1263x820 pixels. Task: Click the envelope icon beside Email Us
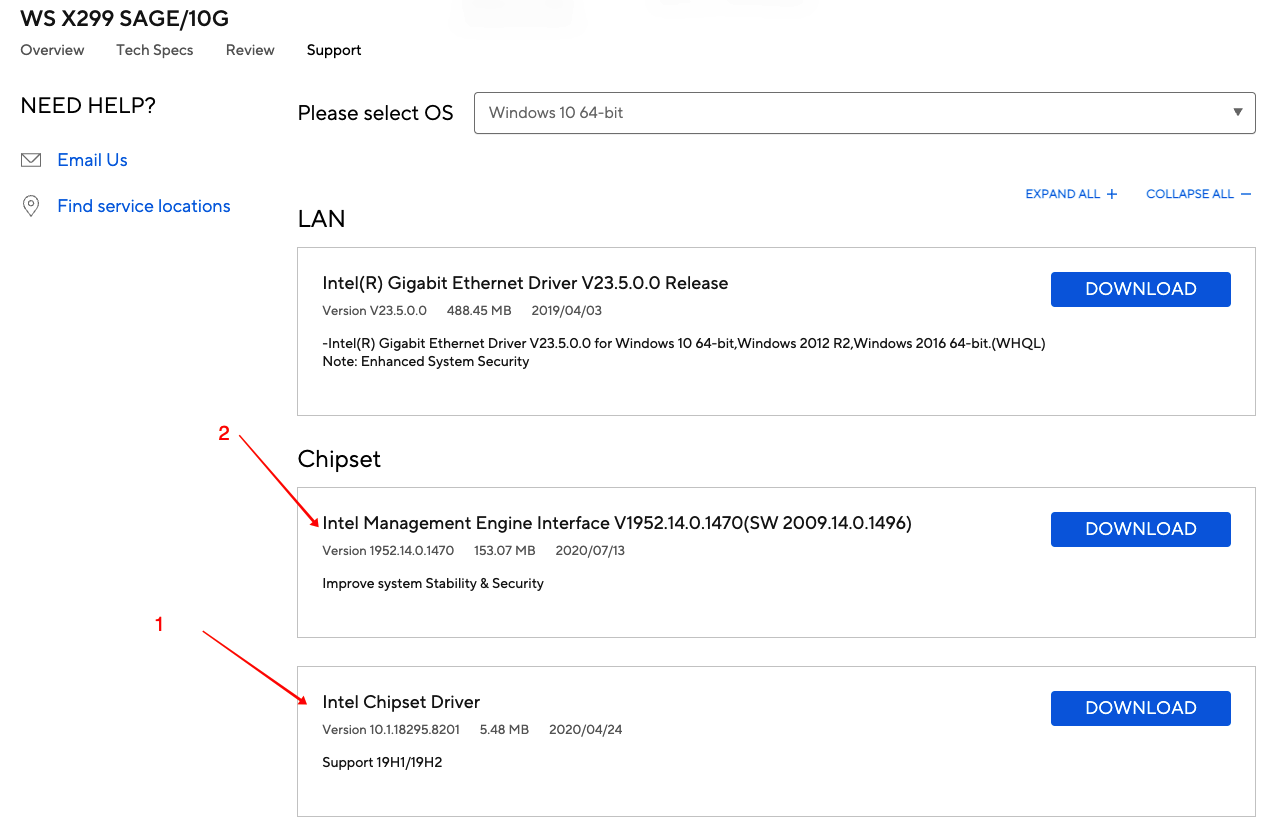pos(31,160)
